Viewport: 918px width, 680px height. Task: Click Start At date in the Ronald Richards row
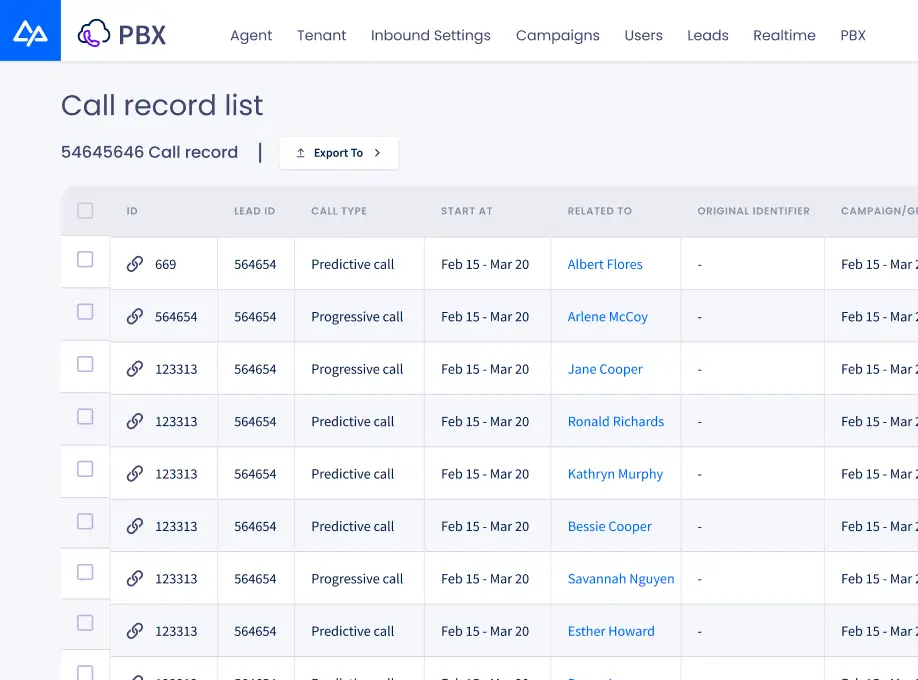click(x=485, y=422)
